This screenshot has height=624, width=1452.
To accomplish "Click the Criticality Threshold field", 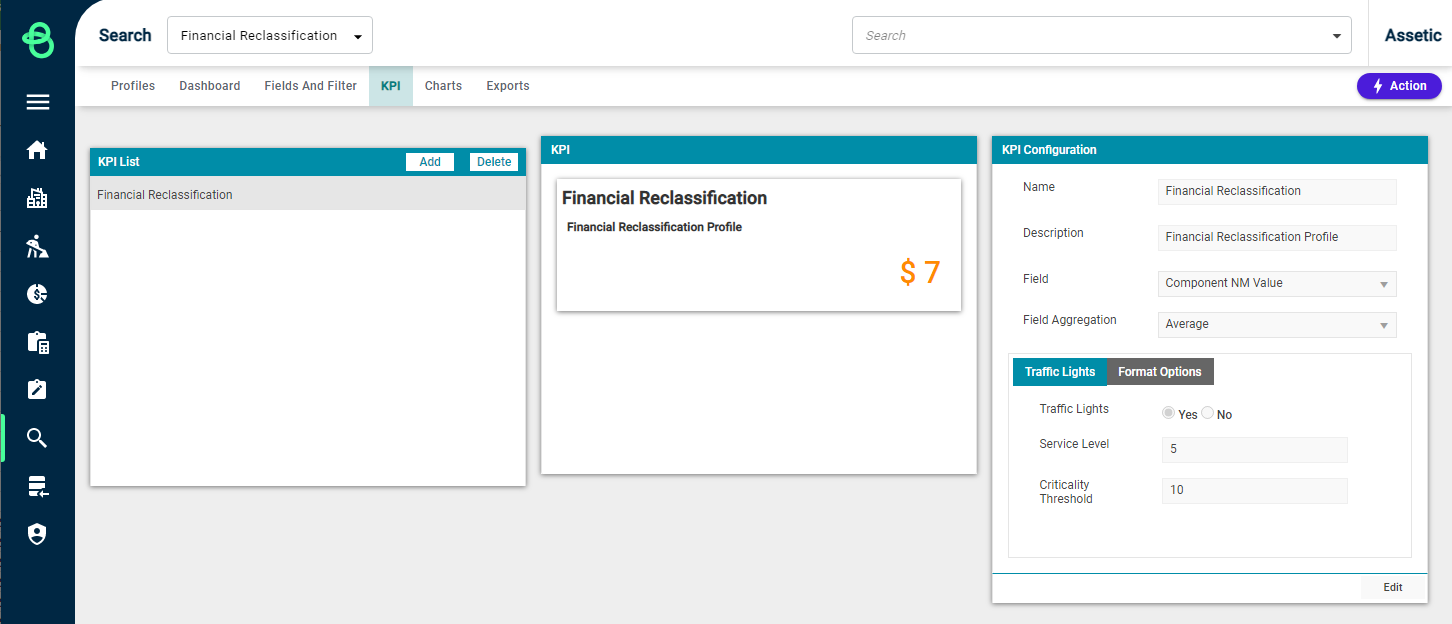I will click(1254, 490).
